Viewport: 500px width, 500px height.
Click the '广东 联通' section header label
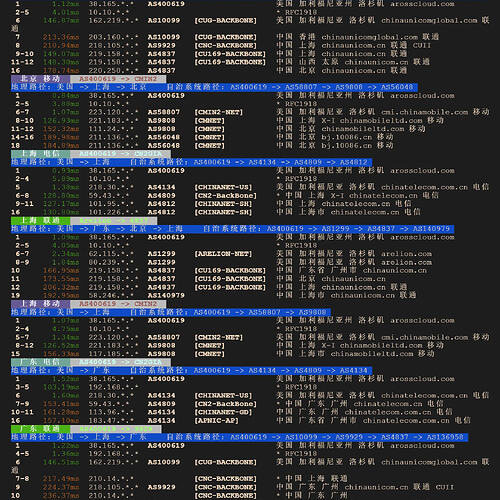pos(40,429)
